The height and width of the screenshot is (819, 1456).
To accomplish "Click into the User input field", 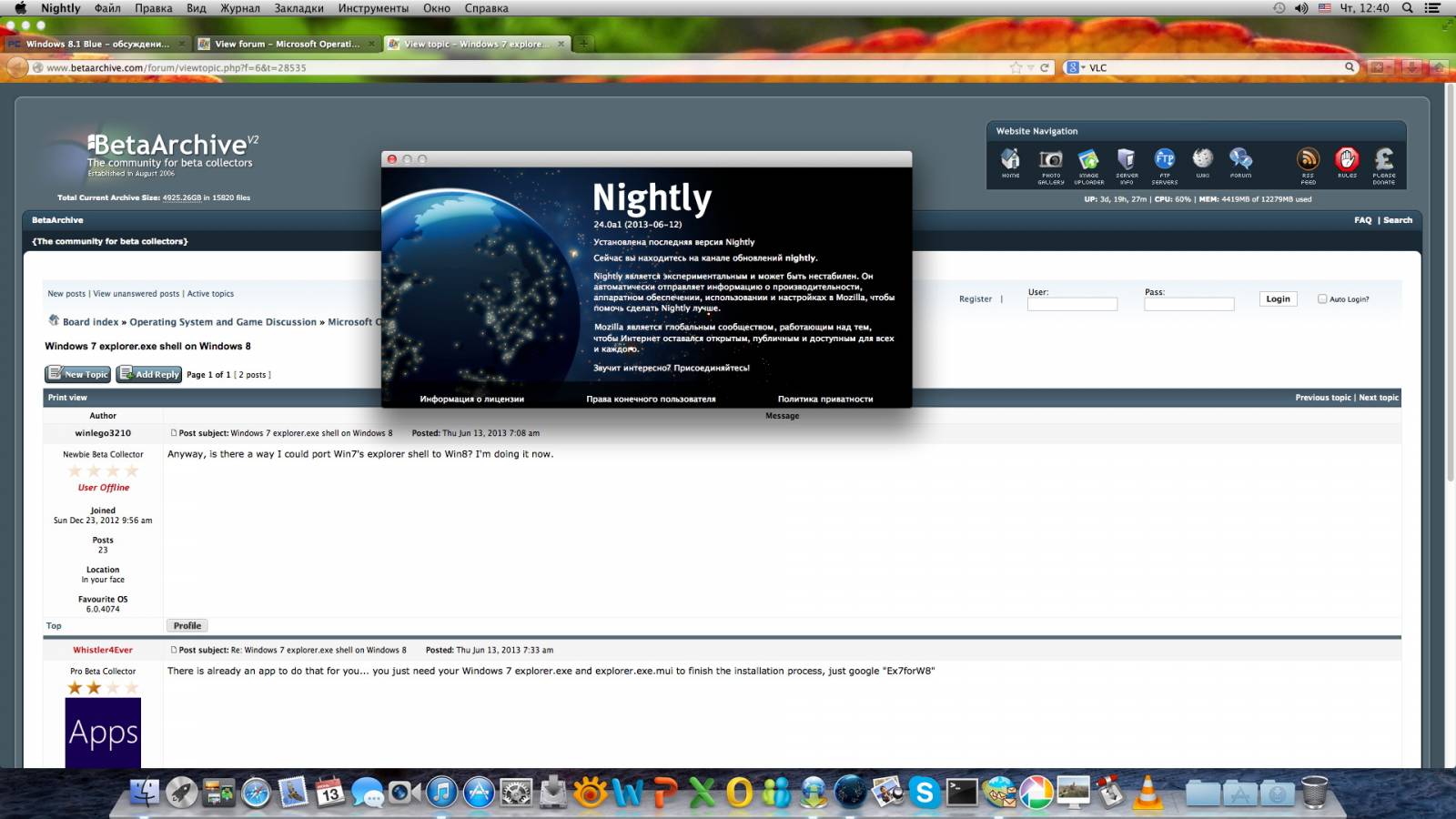I will [x=1072, y=304].
